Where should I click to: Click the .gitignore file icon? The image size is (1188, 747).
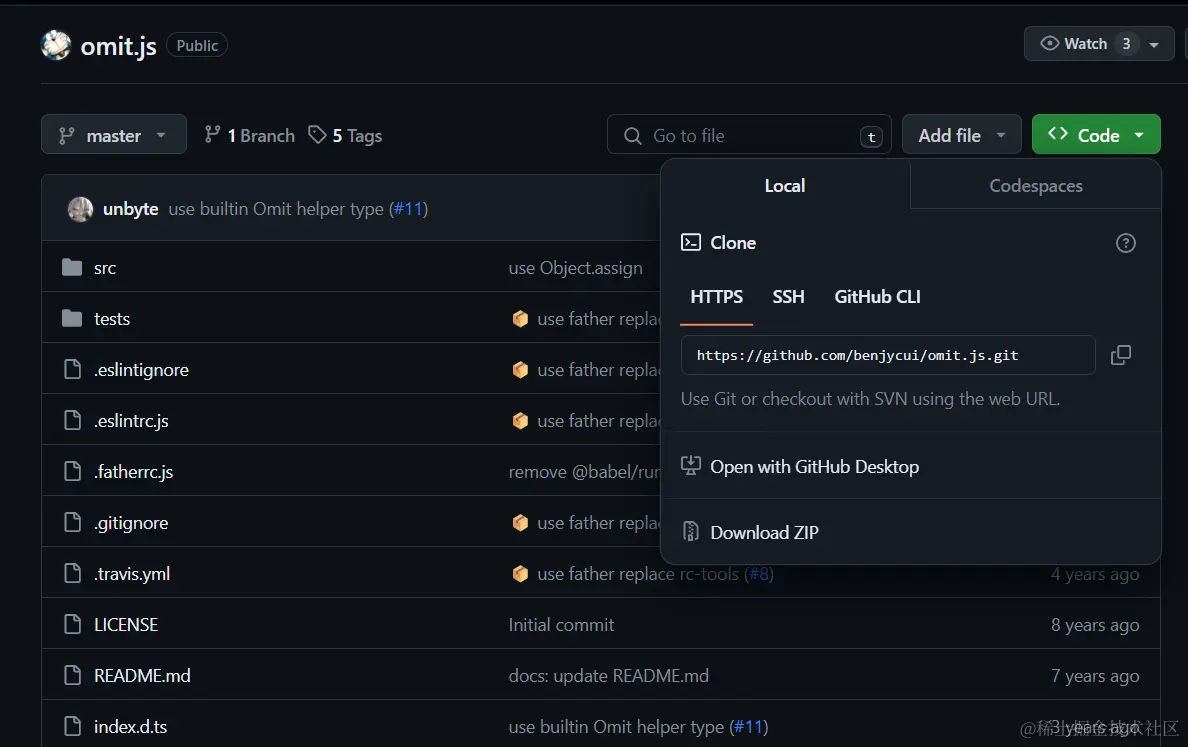tap(73, 522)
